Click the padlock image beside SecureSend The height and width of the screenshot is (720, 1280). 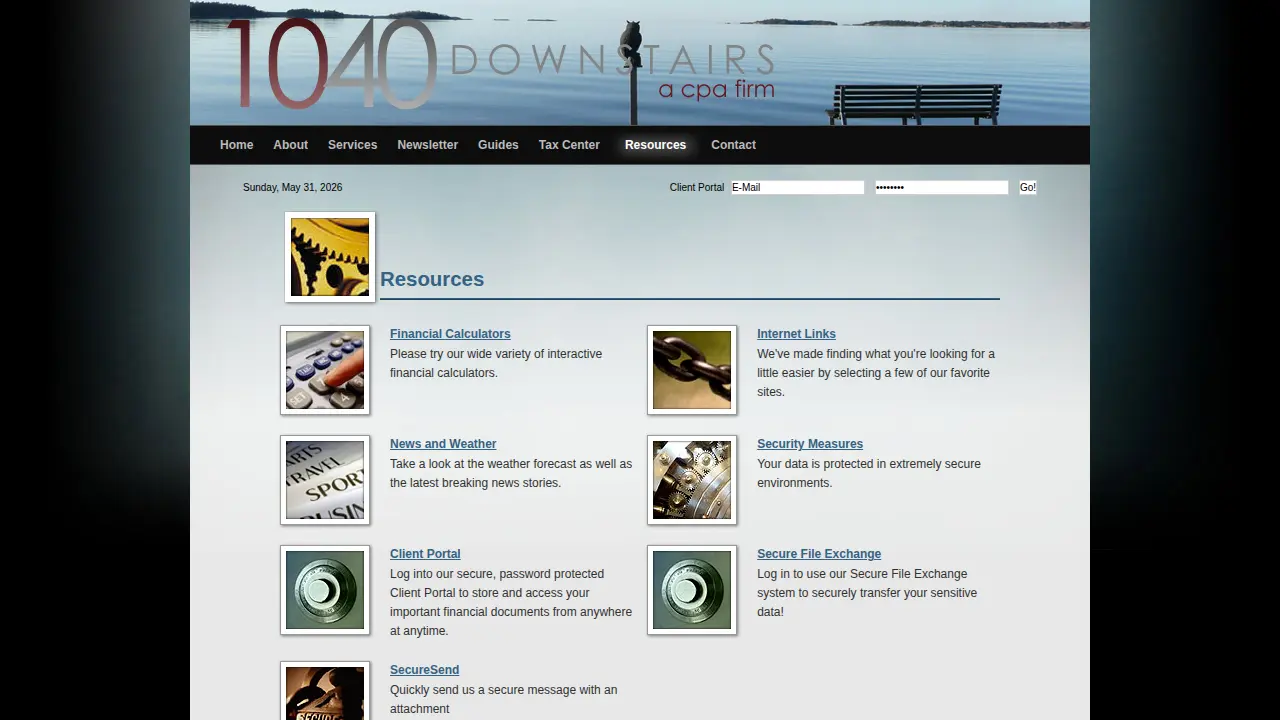point(325,691)
